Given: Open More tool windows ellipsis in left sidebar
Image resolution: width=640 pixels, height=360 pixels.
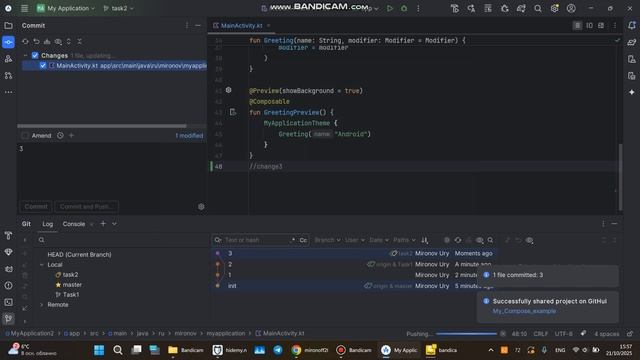Looking at the screenshot, I should [x=8, y=92].
